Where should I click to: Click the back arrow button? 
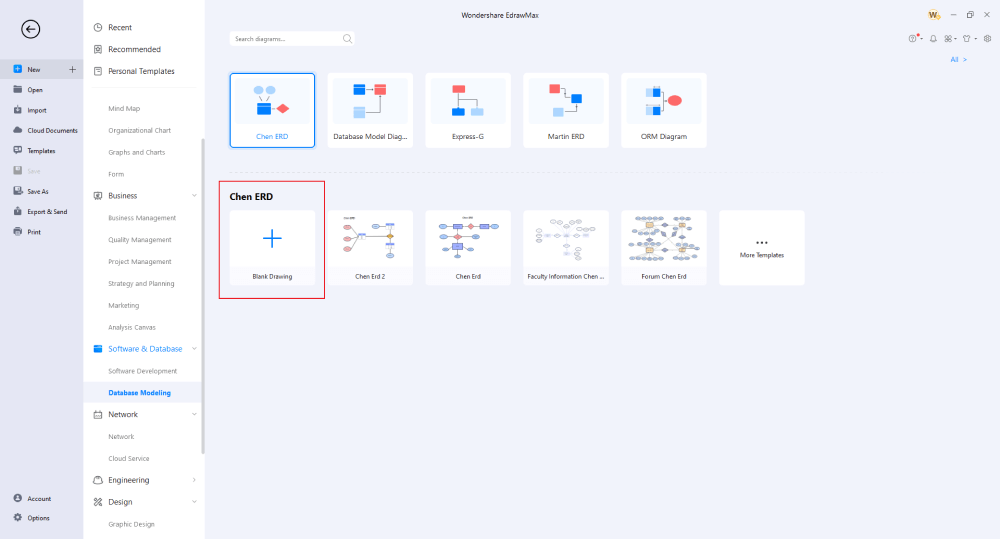coord(31,29)
